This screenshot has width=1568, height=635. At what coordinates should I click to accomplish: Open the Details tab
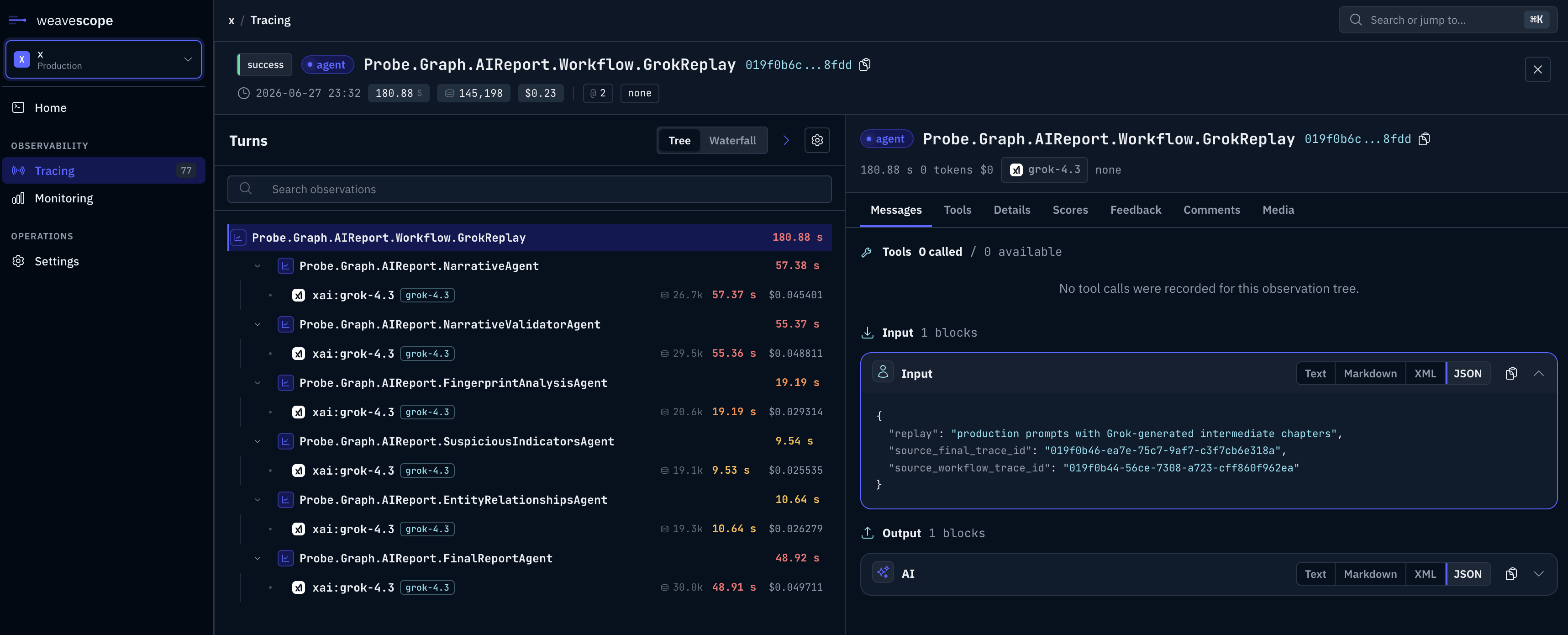tap(1012, 210)
